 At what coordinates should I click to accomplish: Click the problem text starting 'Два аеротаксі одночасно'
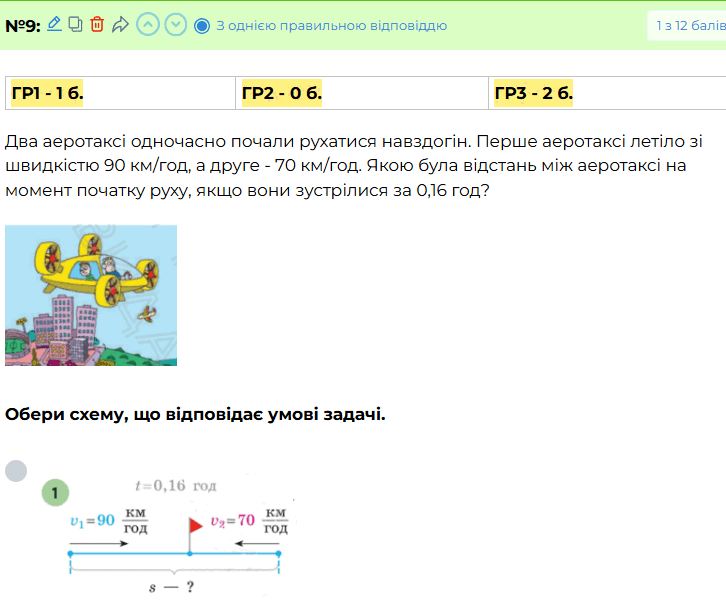(x=354, y=166)
